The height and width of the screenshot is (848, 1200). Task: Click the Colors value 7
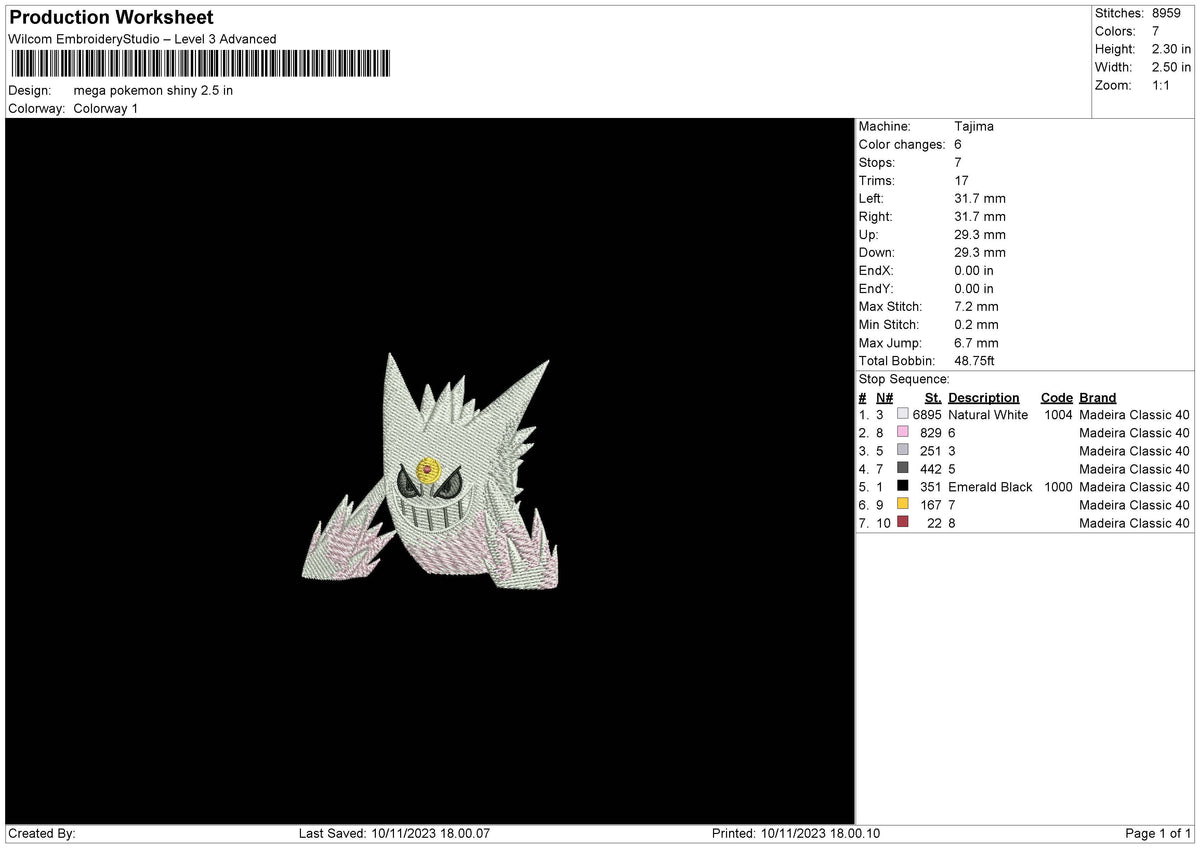tap(1156, 31)
